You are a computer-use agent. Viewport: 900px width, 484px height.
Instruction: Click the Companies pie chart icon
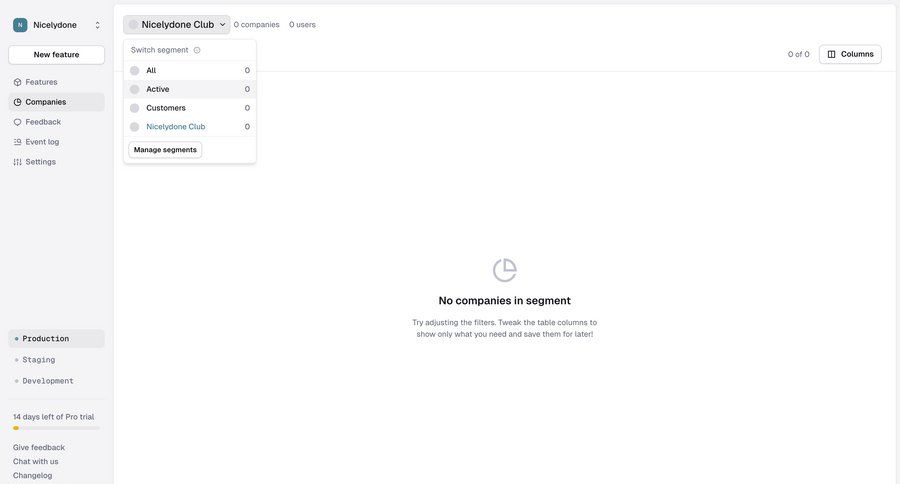point(17,102)
